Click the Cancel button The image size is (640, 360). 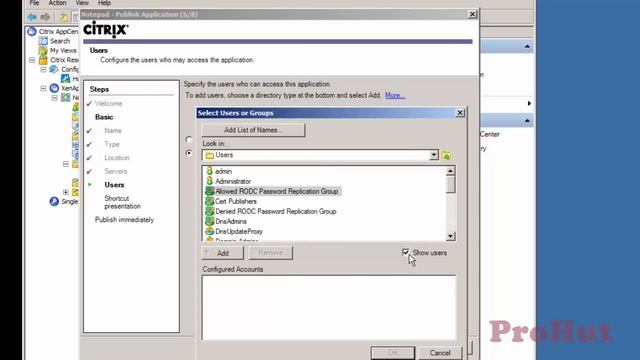(x=440, y=353)
